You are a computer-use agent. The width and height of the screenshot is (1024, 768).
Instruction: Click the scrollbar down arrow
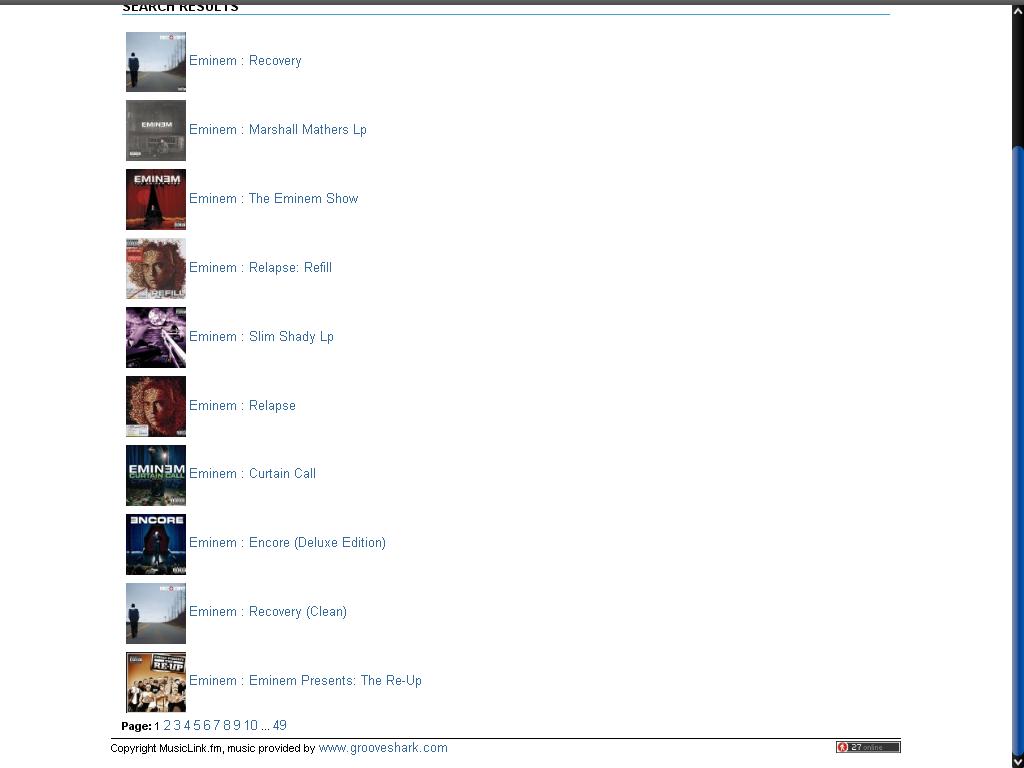point(1017,760)
